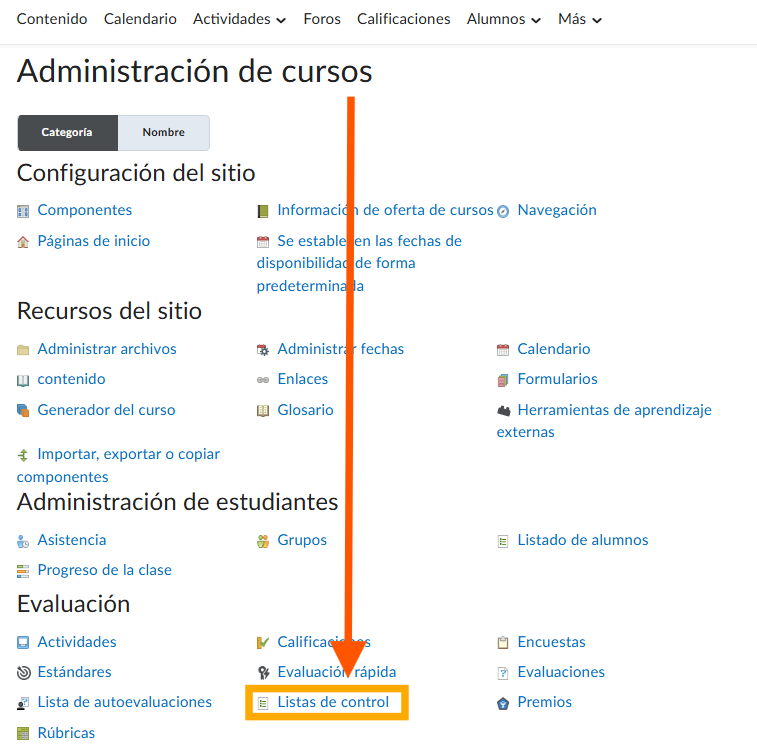Viewport: 757px width, 751px height.
Task: Click the Componentes icon
Action: coord(23,211)
